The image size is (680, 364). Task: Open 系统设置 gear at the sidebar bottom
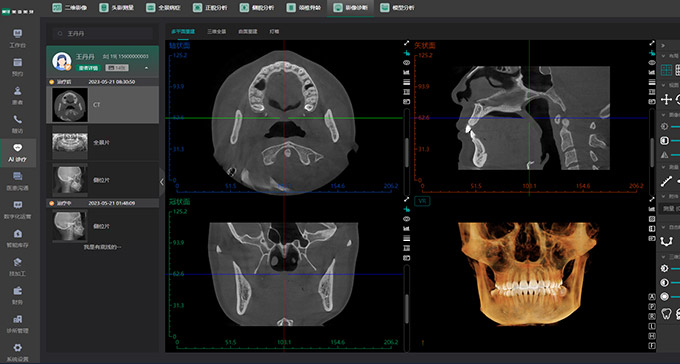pyautogui.click(x=17, y=352)
